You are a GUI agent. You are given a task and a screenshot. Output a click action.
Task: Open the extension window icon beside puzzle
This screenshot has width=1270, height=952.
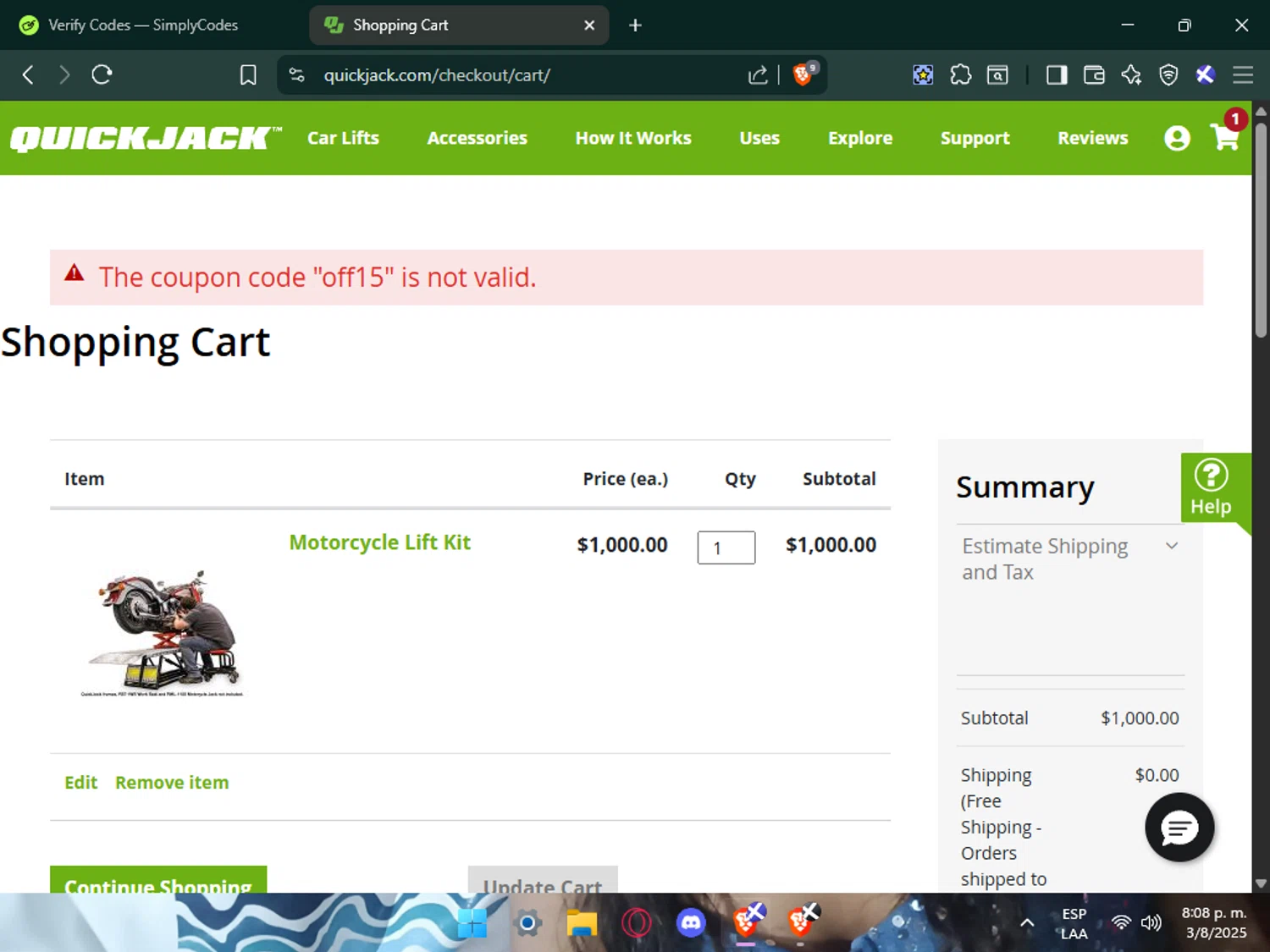pyautogui.click(x=997, y=75)
